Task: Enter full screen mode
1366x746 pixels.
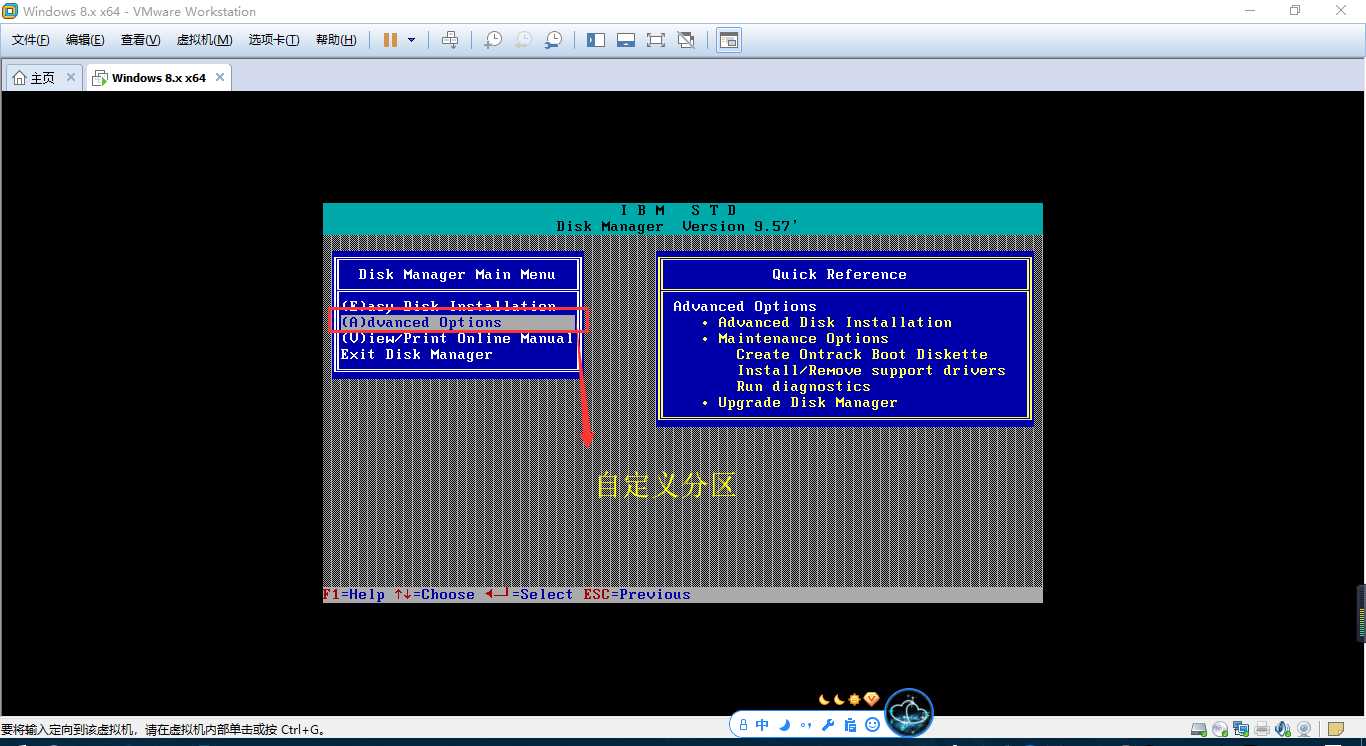Action: click(x=656, y=40)
